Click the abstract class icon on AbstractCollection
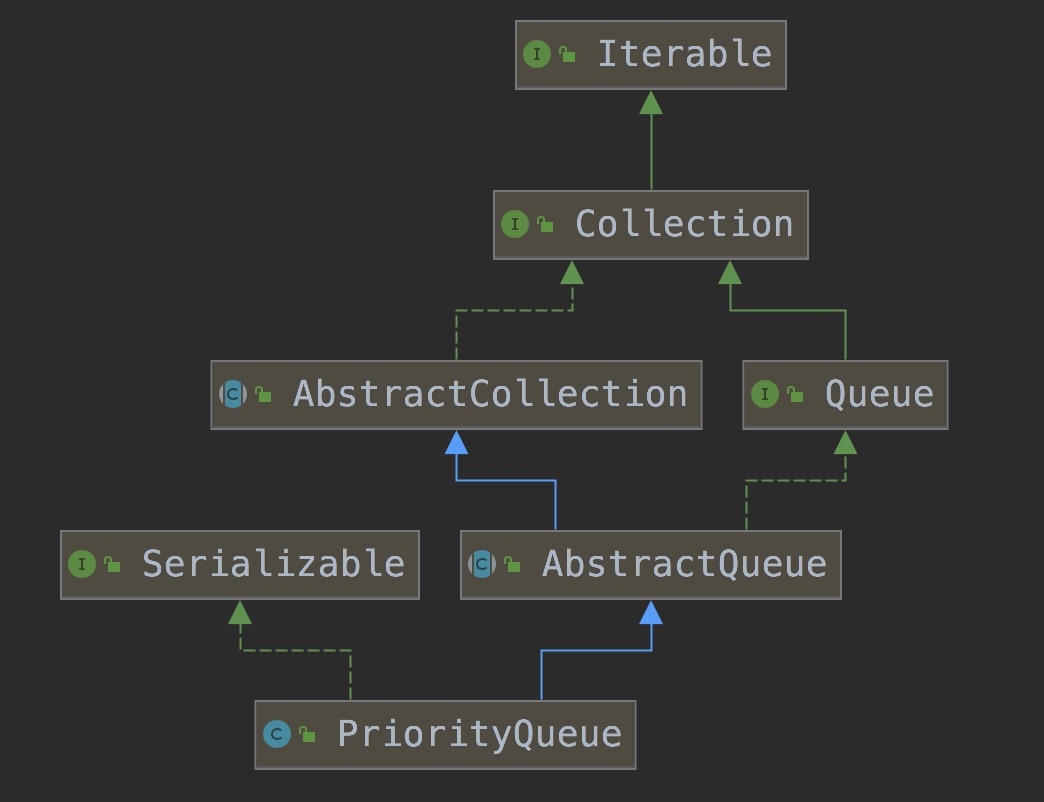 tap(233, 394)
